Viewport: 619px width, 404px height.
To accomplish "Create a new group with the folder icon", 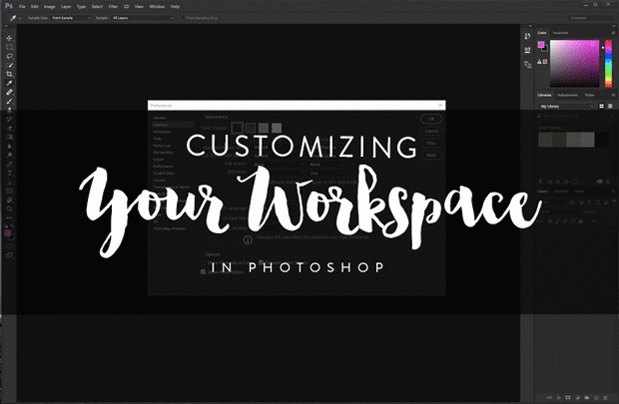I will pos(587,398).
